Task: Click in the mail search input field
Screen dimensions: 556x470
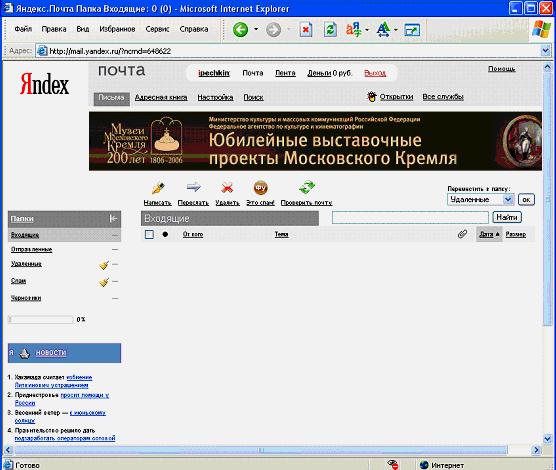Action: coord(410,217)
